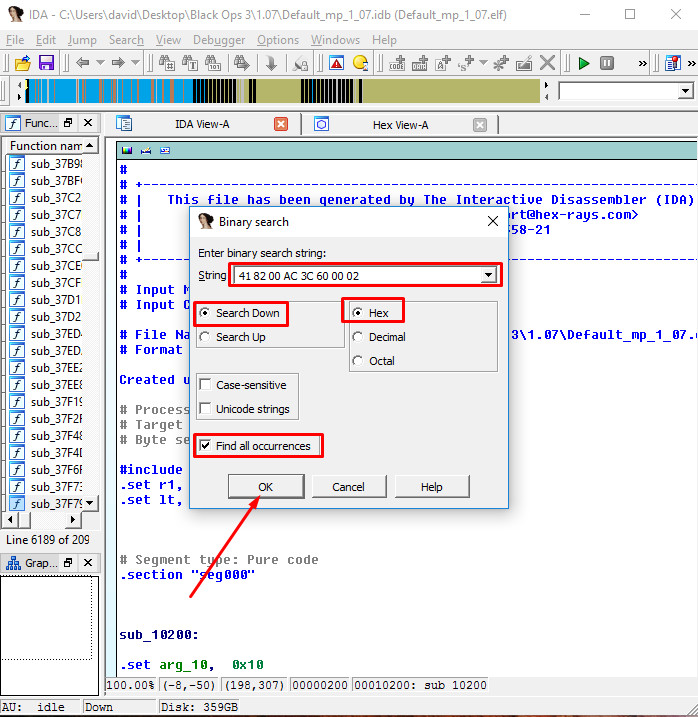Start the process with green play icon

tap(584, 63)
